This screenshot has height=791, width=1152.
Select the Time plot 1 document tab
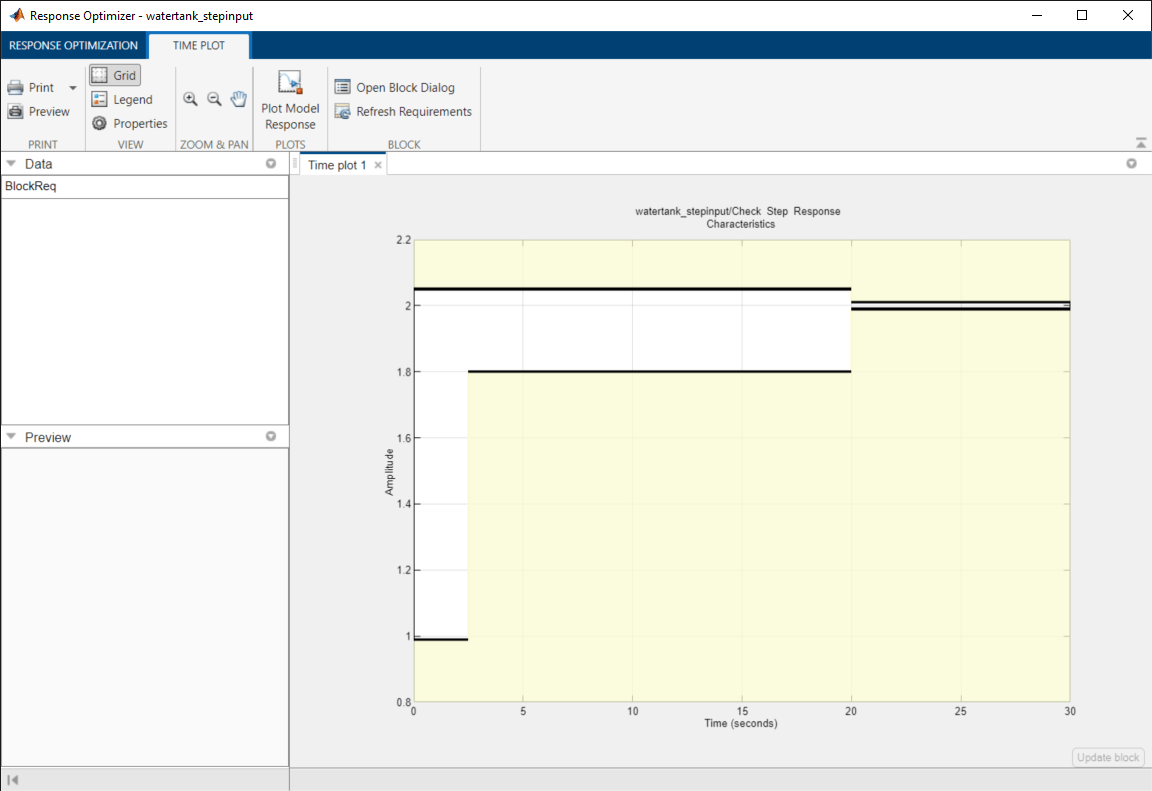coord(337,165)
